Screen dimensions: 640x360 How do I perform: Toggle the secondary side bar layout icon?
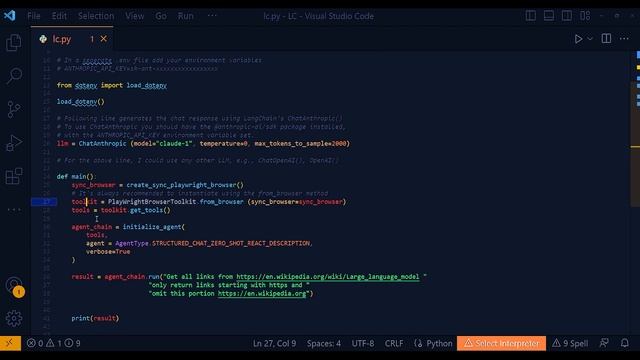pos(567,16)
